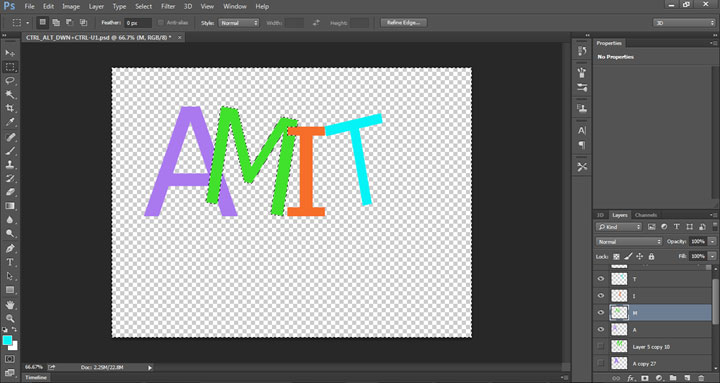Delete layer with trash icon

click(x=700, y=378)
